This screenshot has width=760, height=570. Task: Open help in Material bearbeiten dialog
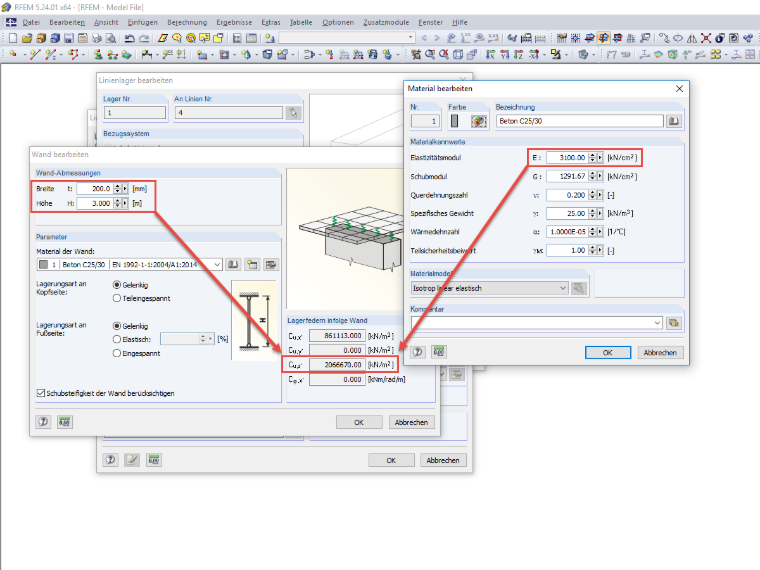point(418,352)
